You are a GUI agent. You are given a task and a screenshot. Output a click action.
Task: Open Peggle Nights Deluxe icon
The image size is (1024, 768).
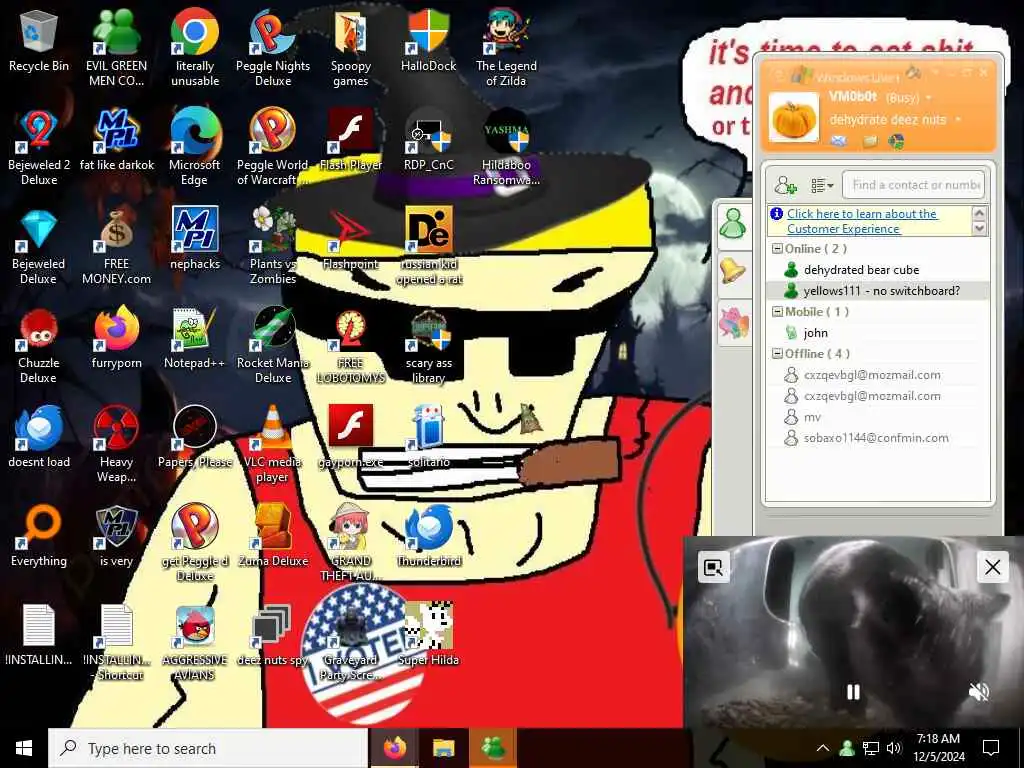tap(273, 47)
